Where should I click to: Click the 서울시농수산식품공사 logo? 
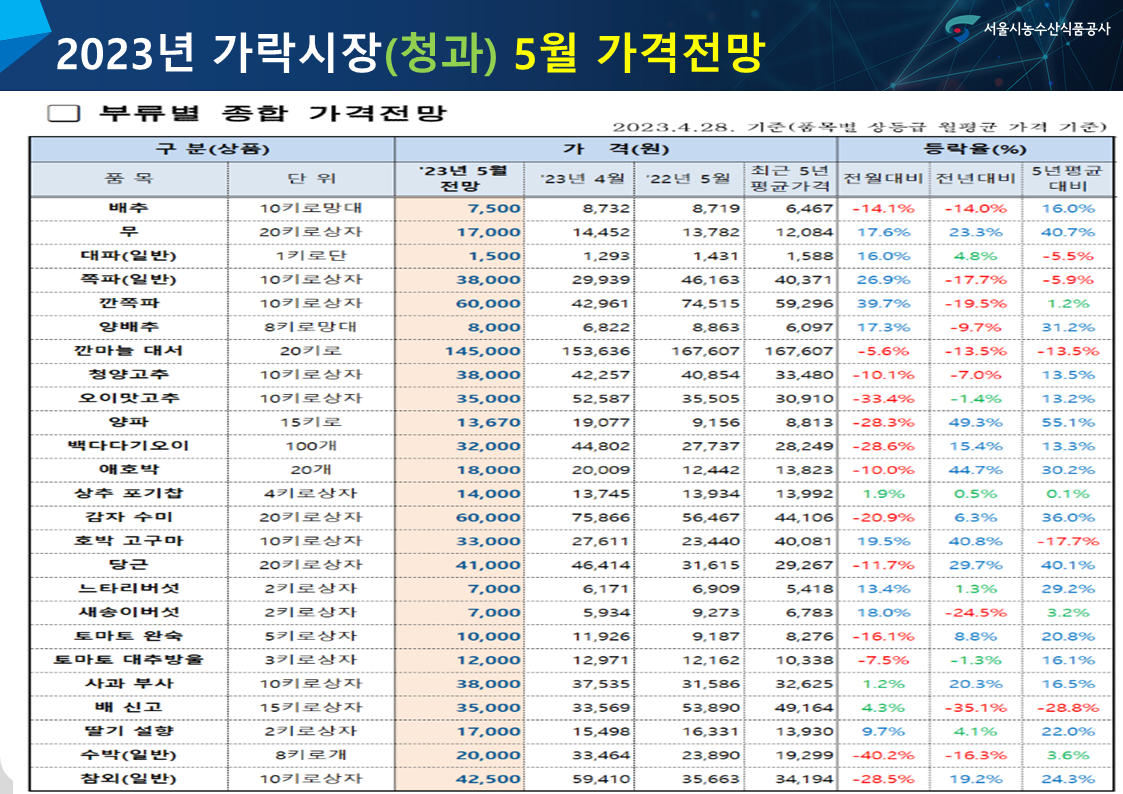coord(1026,28)
